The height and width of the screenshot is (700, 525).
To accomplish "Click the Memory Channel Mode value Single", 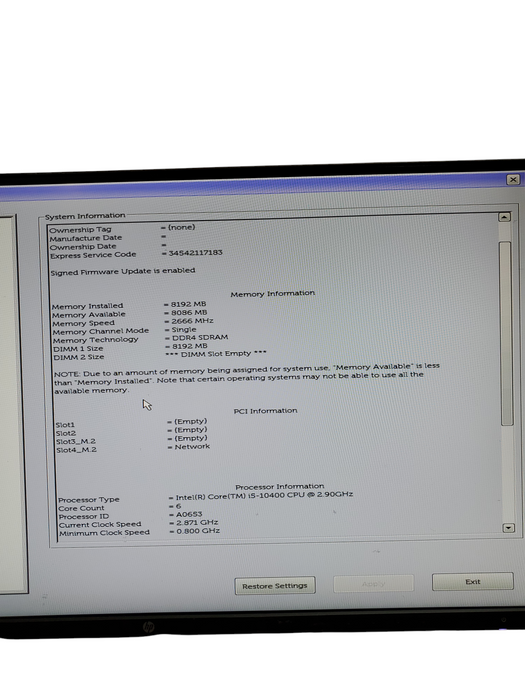I will tap(184, 329).
